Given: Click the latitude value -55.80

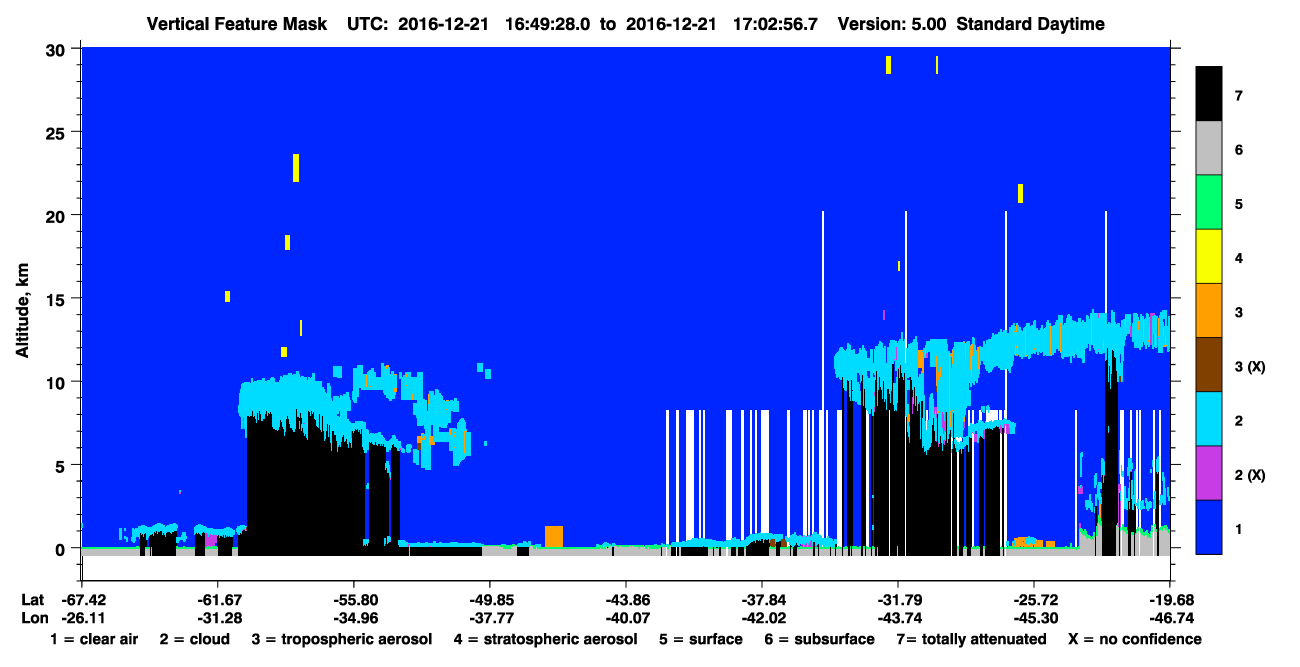Looking at the screenshot, I should tap(354, 600).
